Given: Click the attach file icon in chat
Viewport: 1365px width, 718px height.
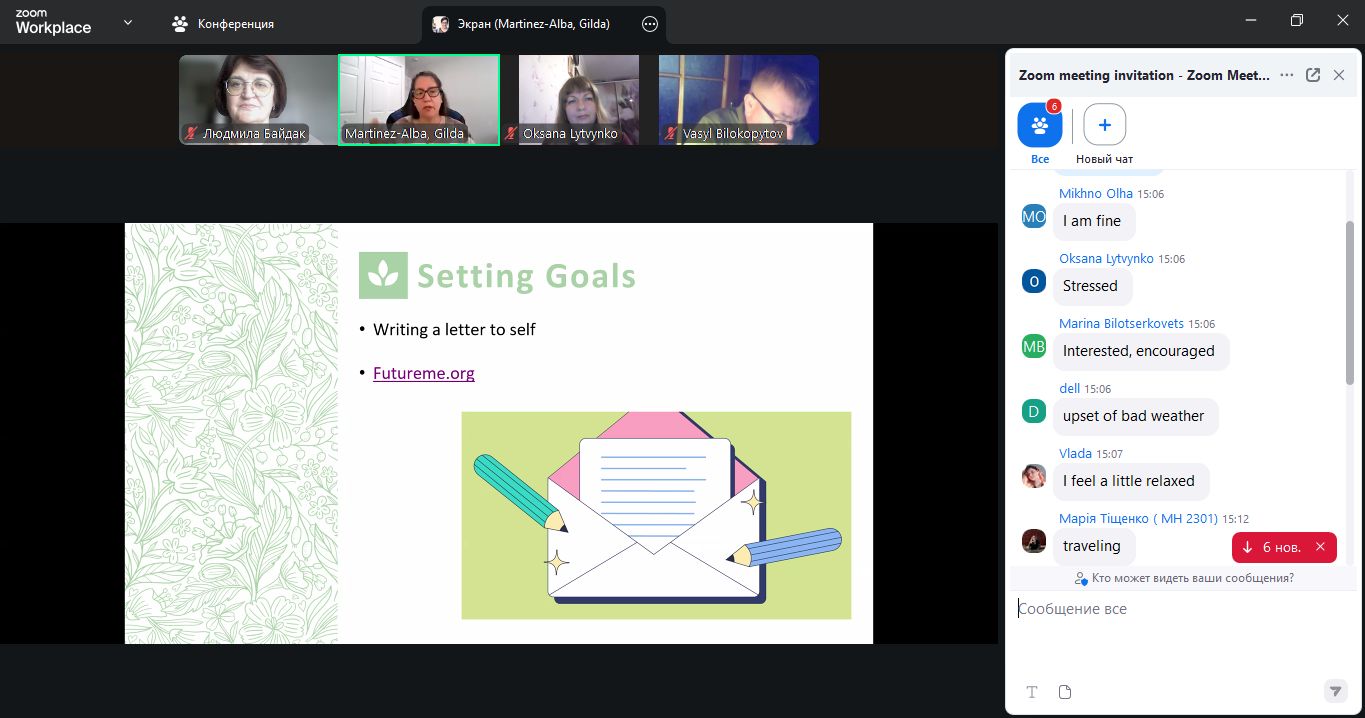Looking at the screenshot, I should point(1065,692).
